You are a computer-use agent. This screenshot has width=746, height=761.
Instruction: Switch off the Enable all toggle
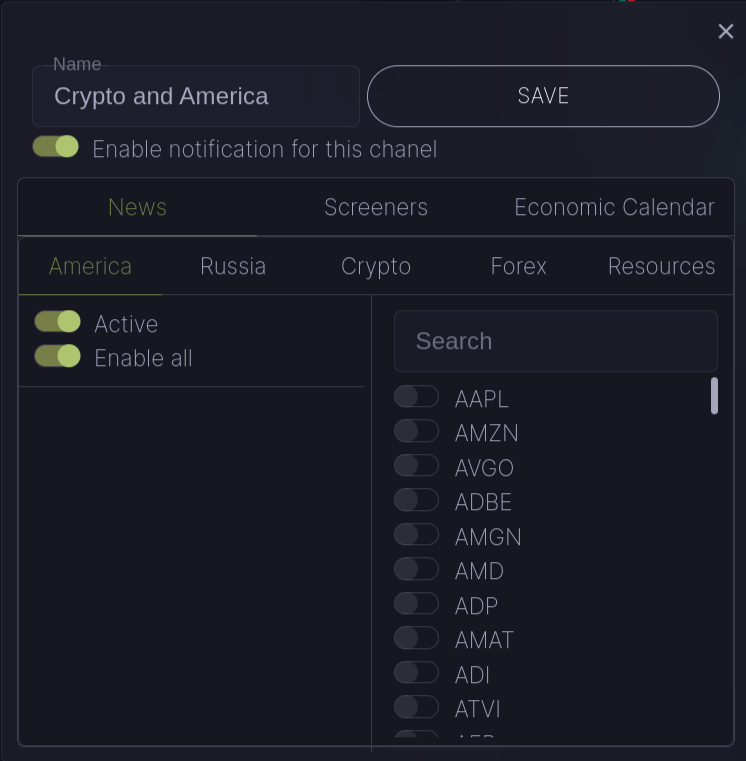coord(57,356)
